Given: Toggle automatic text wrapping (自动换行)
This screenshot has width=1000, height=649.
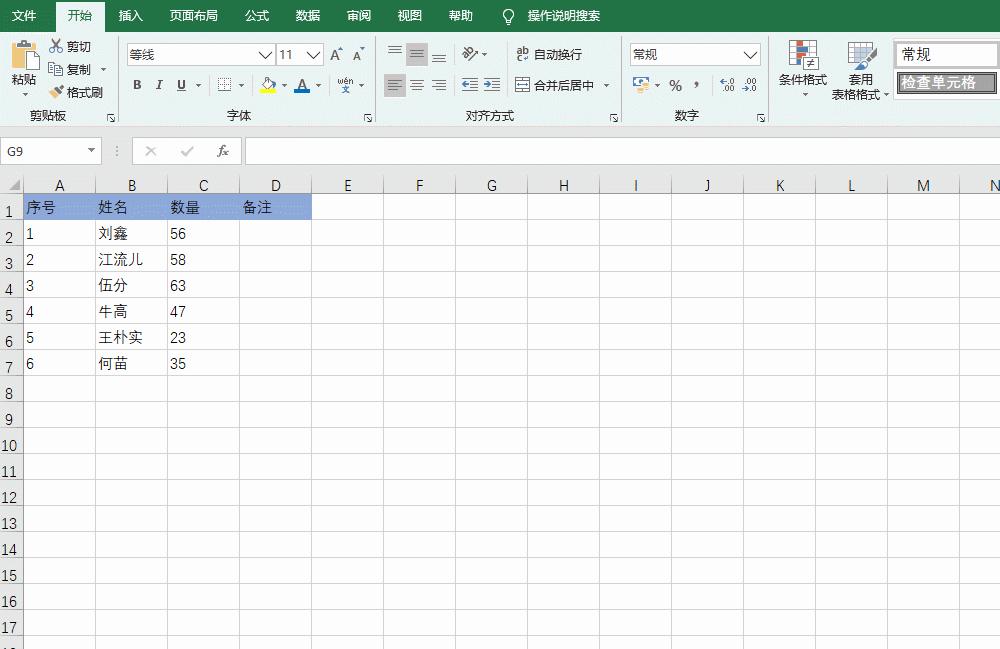Looking at the screenshot, I should point(551,53).
